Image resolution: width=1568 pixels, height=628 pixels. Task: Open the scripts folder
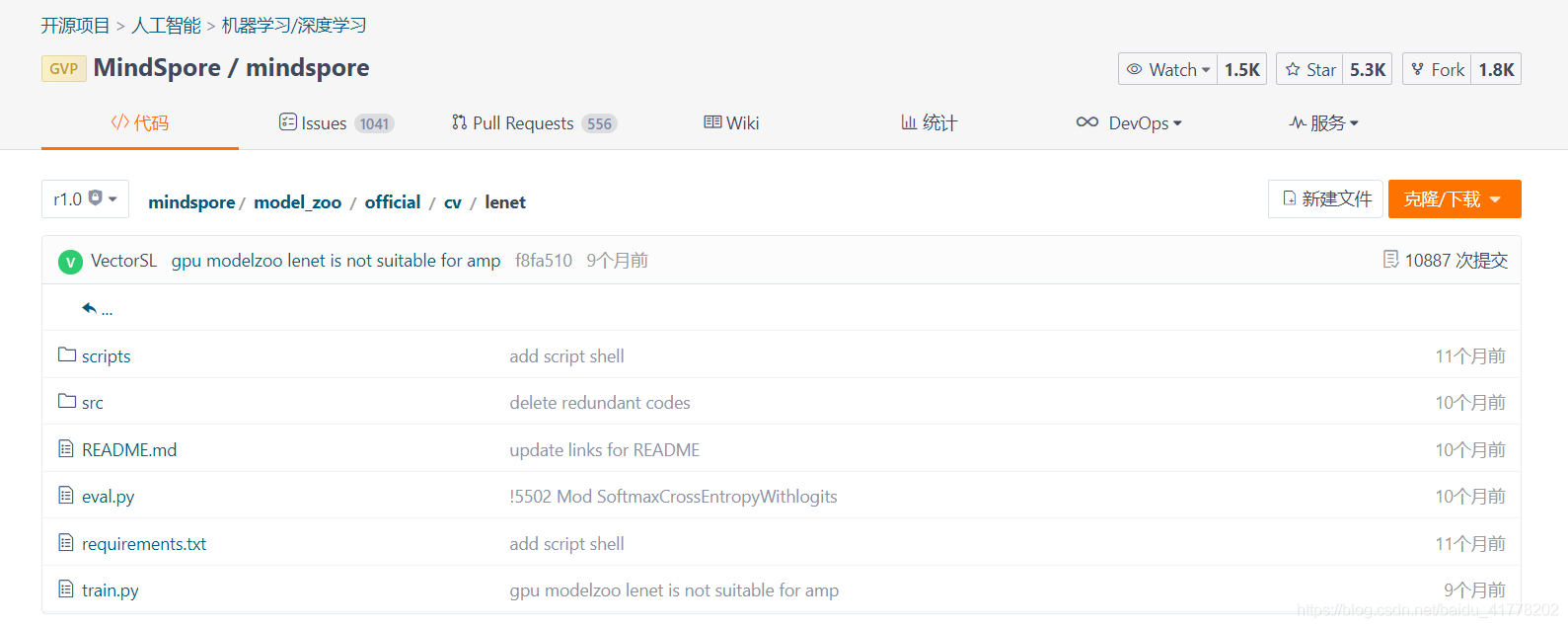pos(106,355)
